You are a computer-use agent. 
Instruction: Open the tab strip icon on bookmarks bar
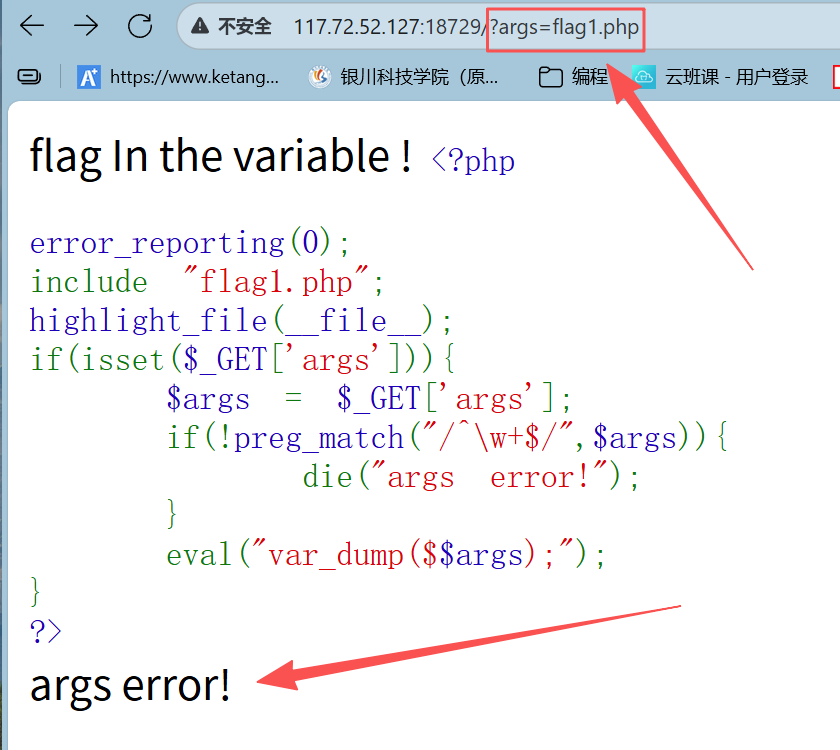(x=29, y=77)
